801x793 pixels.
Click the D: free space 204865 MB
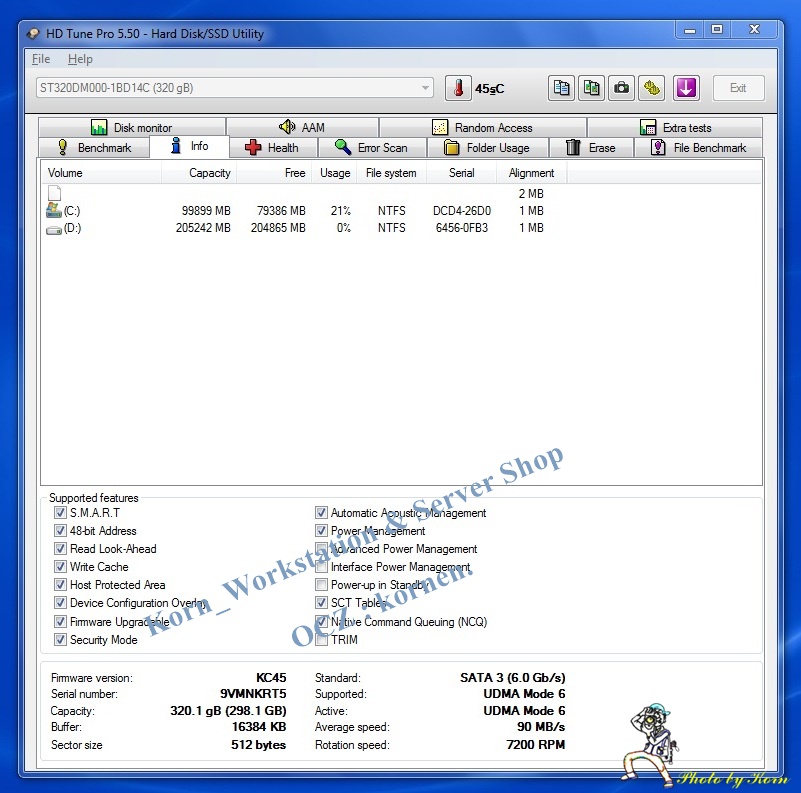[278, 228]
